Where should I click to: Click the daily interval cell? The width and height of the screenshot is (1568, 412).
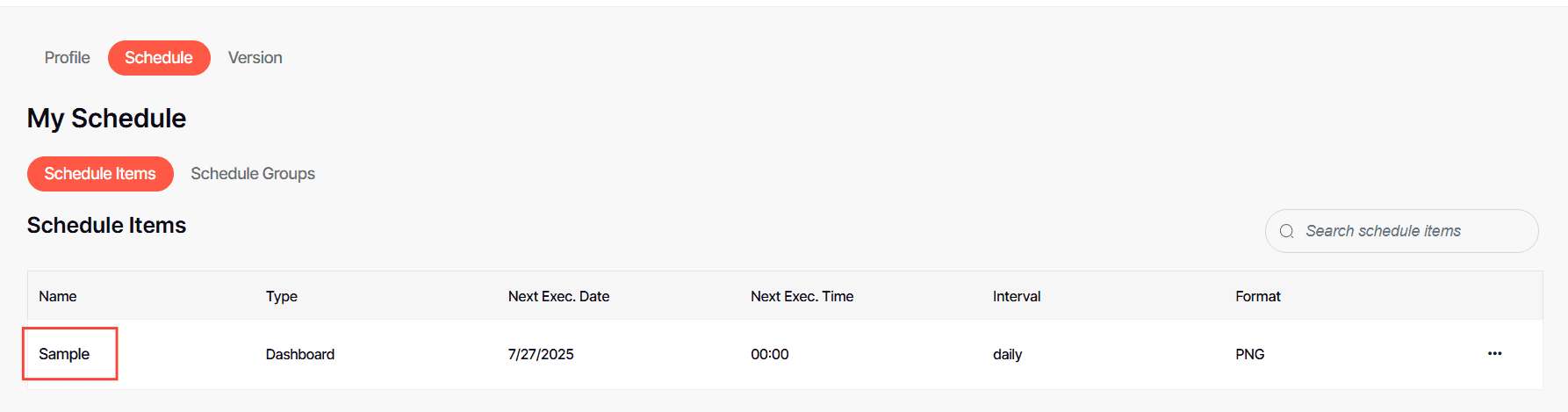click(1007, 354)
